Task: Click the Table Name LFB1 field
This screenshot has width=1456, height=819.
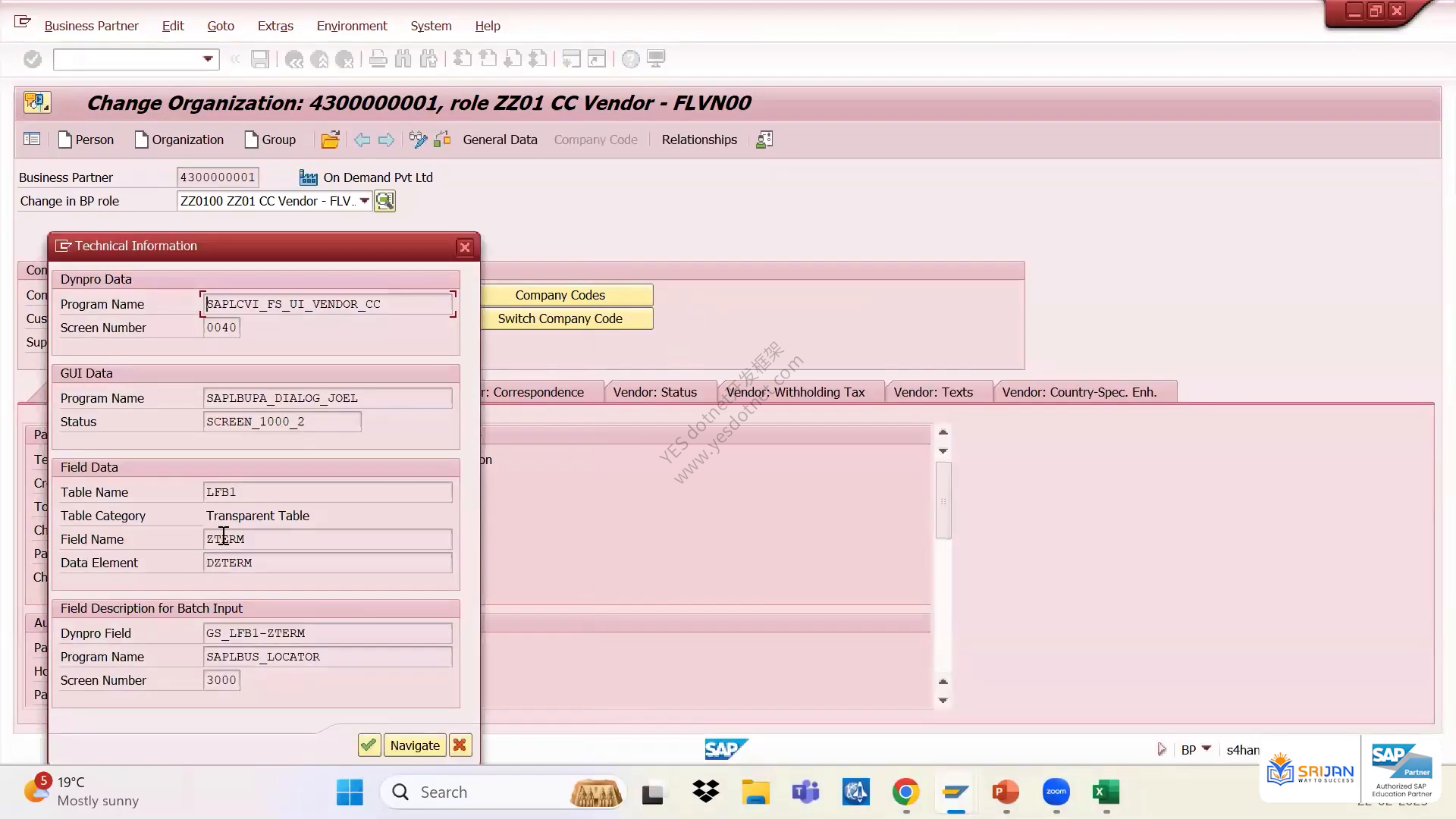Action: pos(328,492)
